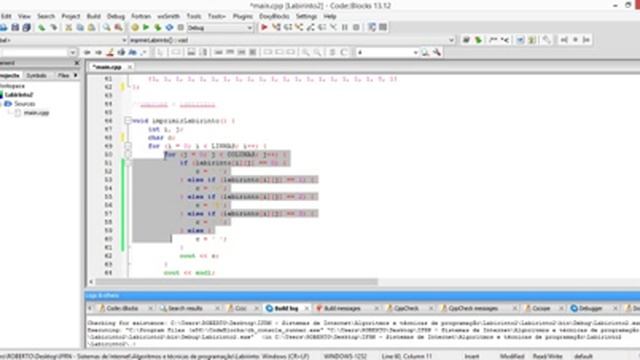
Task: Click the Cut scissors icon
Action: pos(69,27)
